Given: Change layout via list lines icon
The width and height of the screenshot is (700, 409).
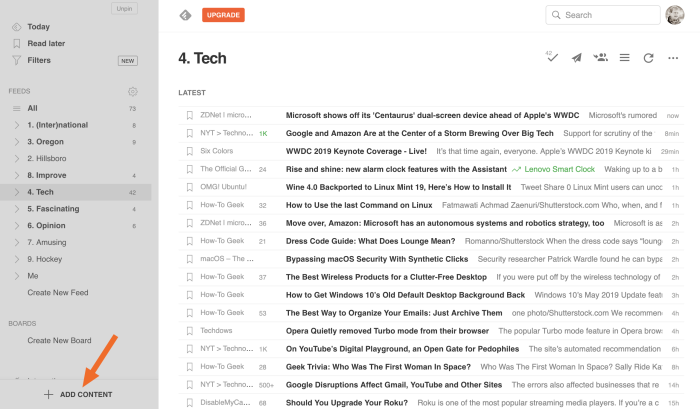Looking at the screenshot, I should coord(625,58).
